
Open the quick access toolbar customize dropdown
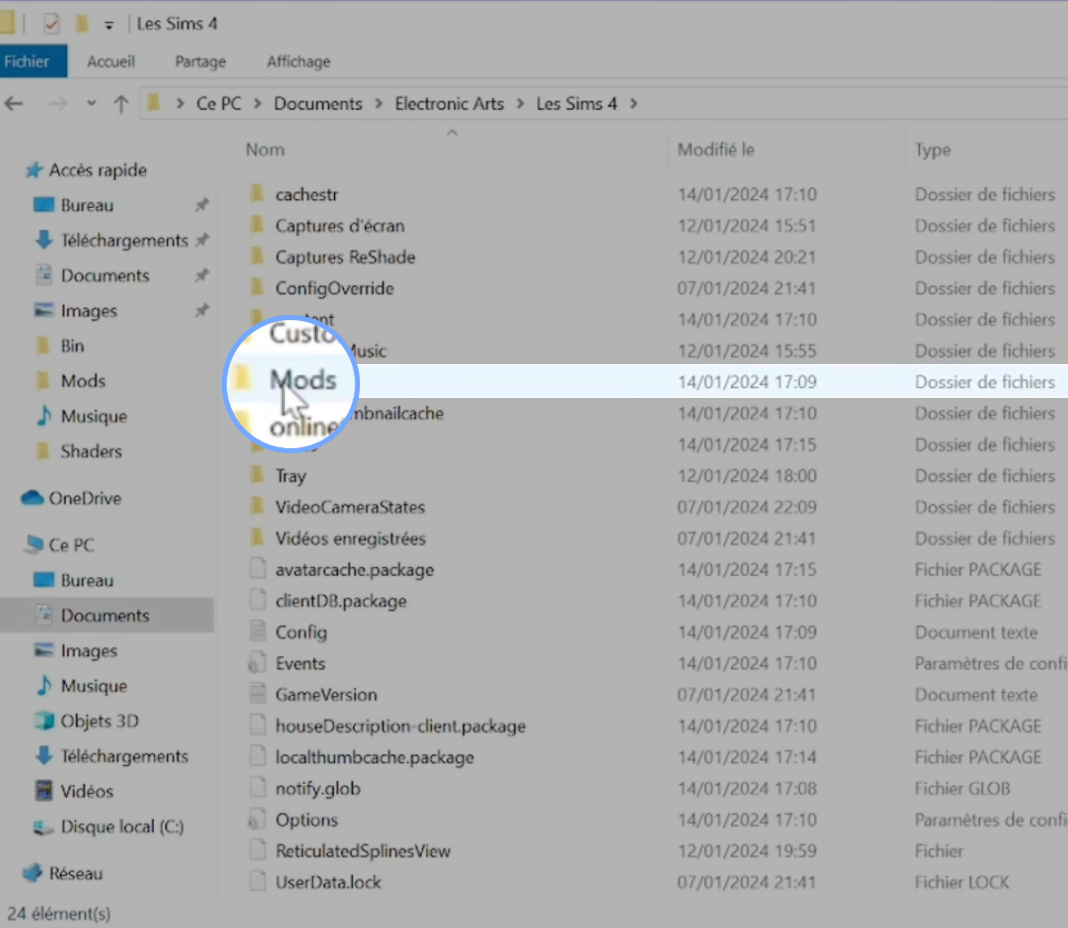[109, 25]
